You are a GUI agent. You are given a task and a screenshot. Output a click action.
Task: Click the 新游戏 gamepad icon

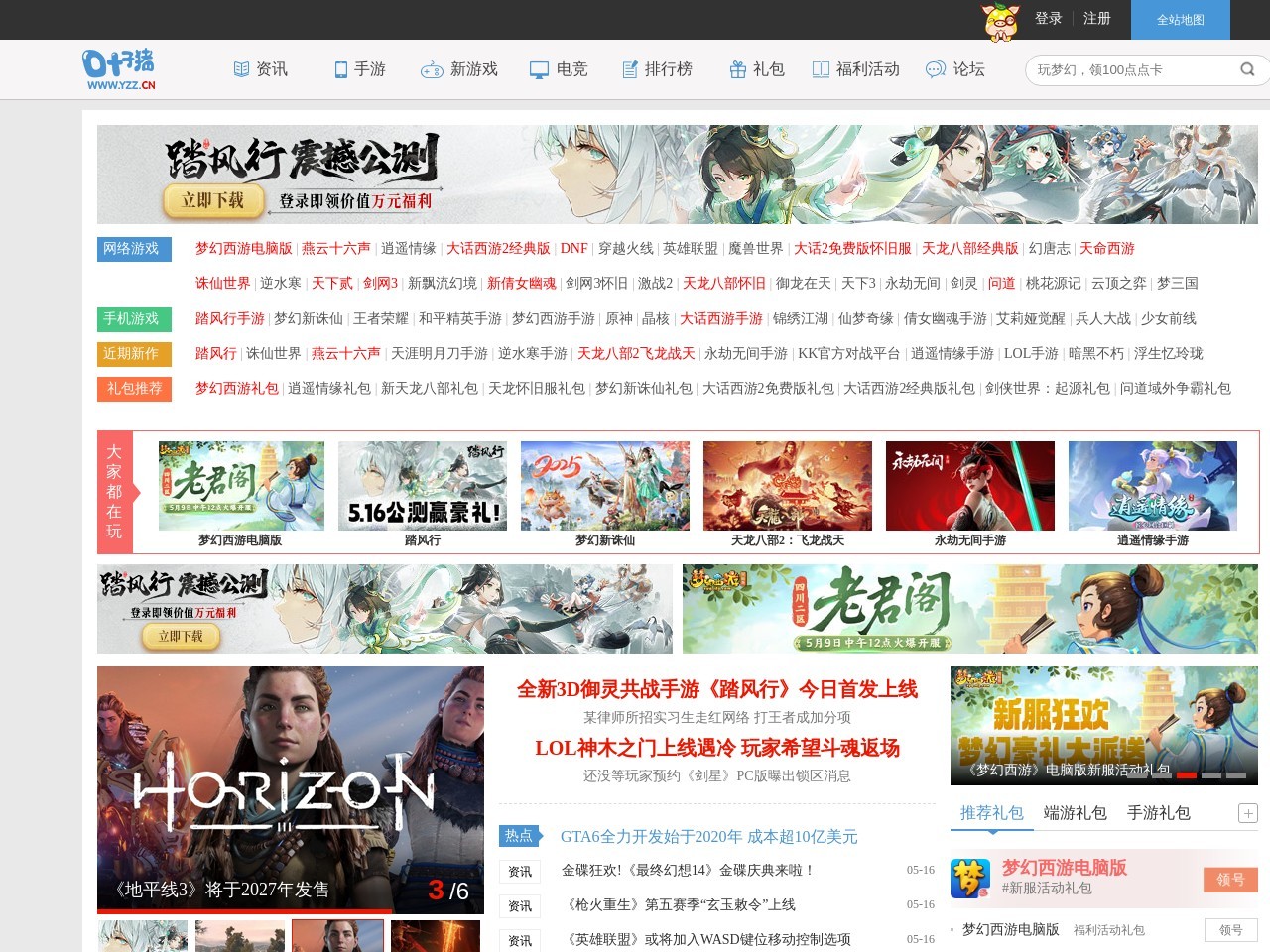point(432,70)
